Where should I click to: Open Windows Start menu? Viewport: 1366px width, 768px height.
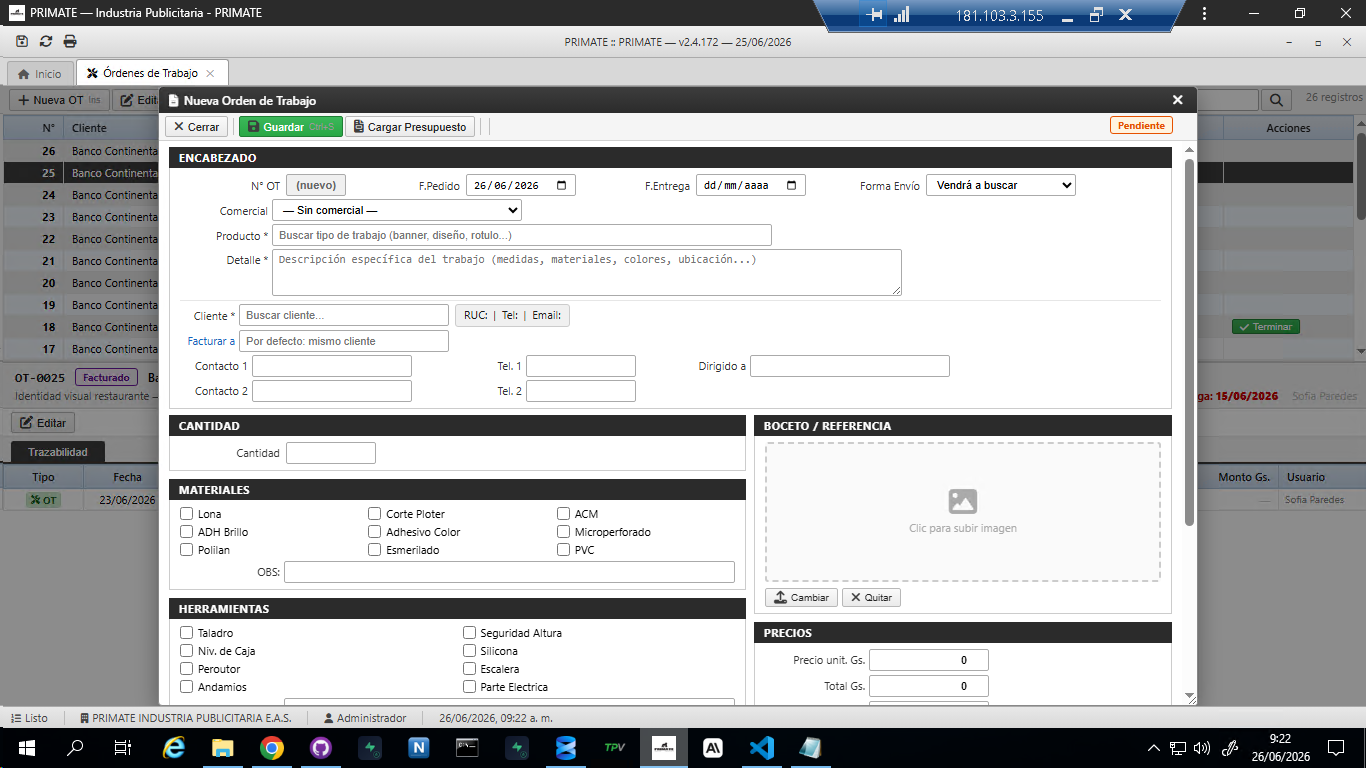[26, 748]
